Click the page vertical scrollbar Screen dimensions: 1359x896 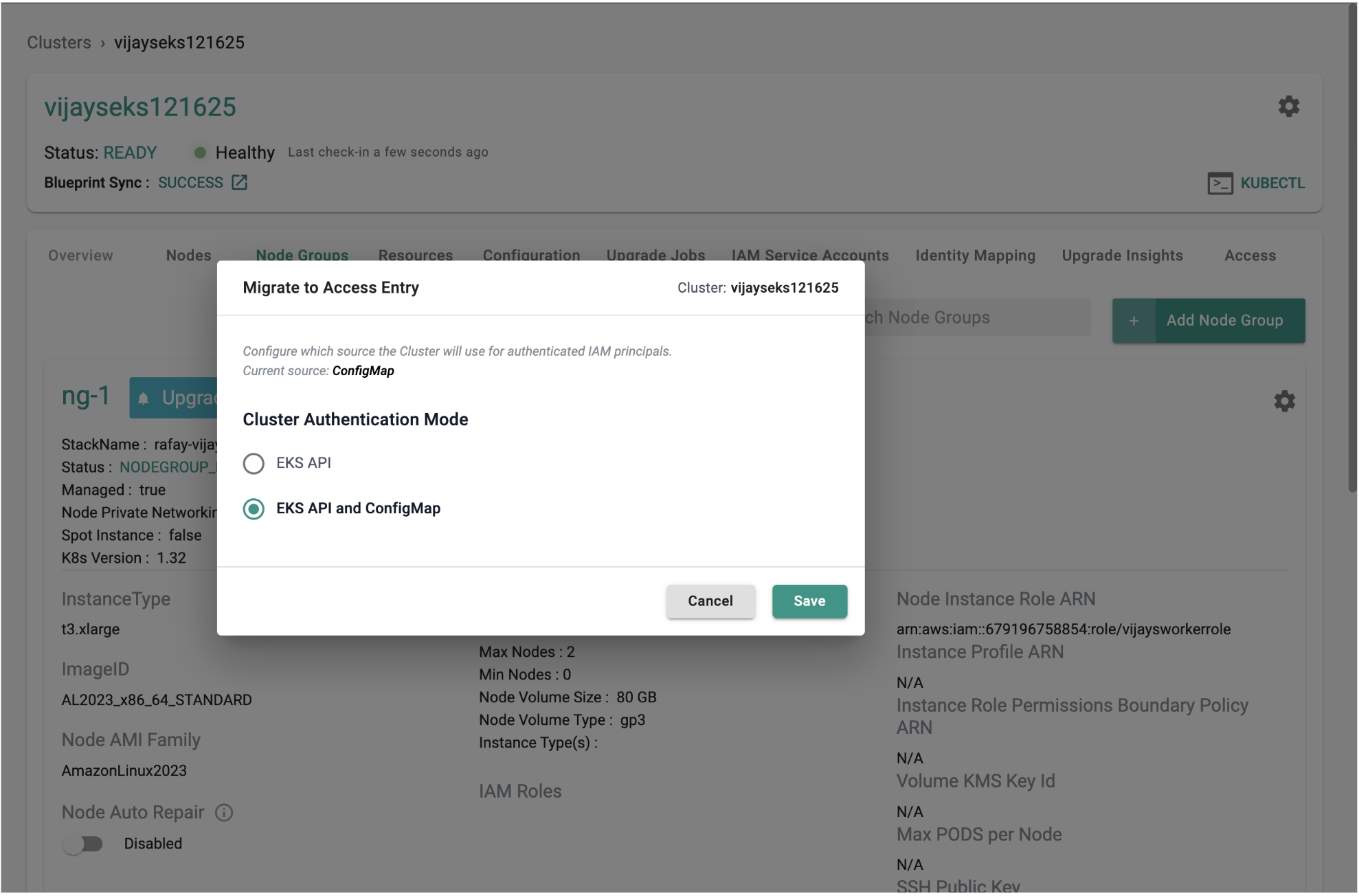[1351, 247]
